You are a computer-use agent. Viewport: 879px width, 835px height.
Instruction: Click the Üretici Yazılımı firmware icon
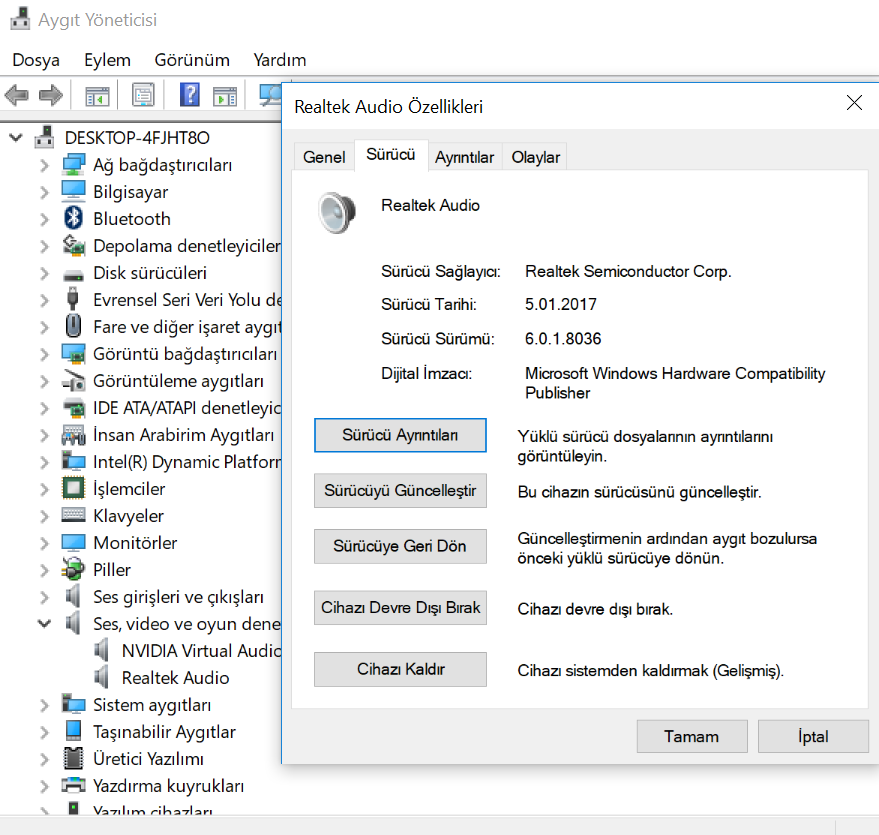pyautogui.click(x=73, y=758)
